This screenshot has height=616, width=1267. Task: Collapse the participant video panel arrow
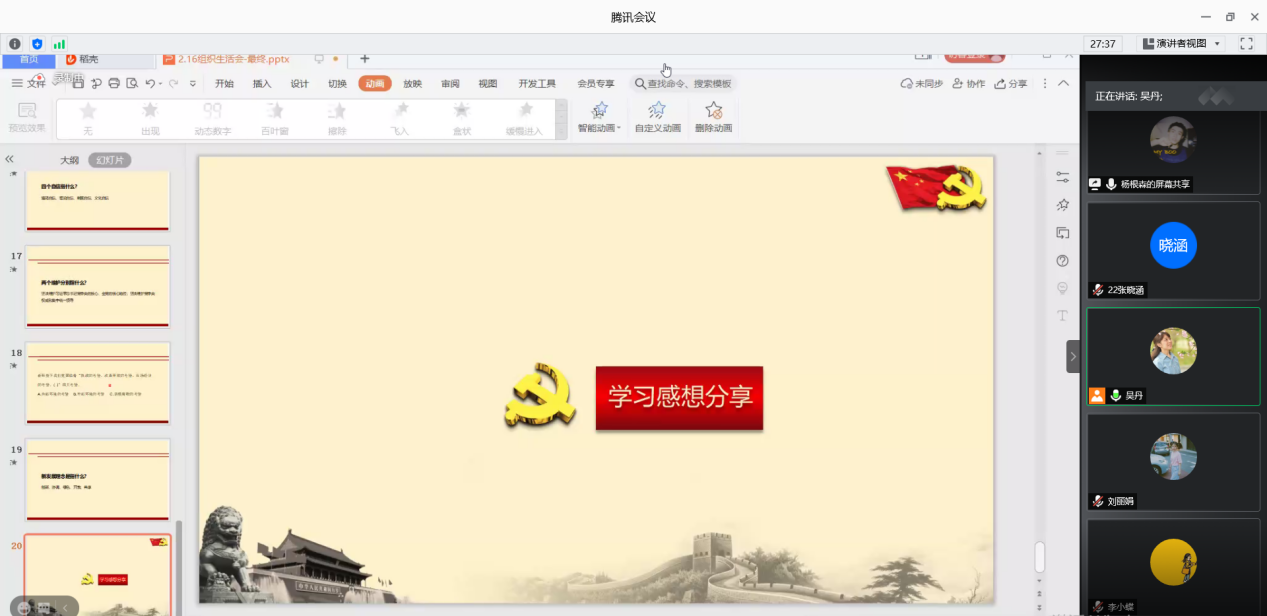tap(1073, 356)
